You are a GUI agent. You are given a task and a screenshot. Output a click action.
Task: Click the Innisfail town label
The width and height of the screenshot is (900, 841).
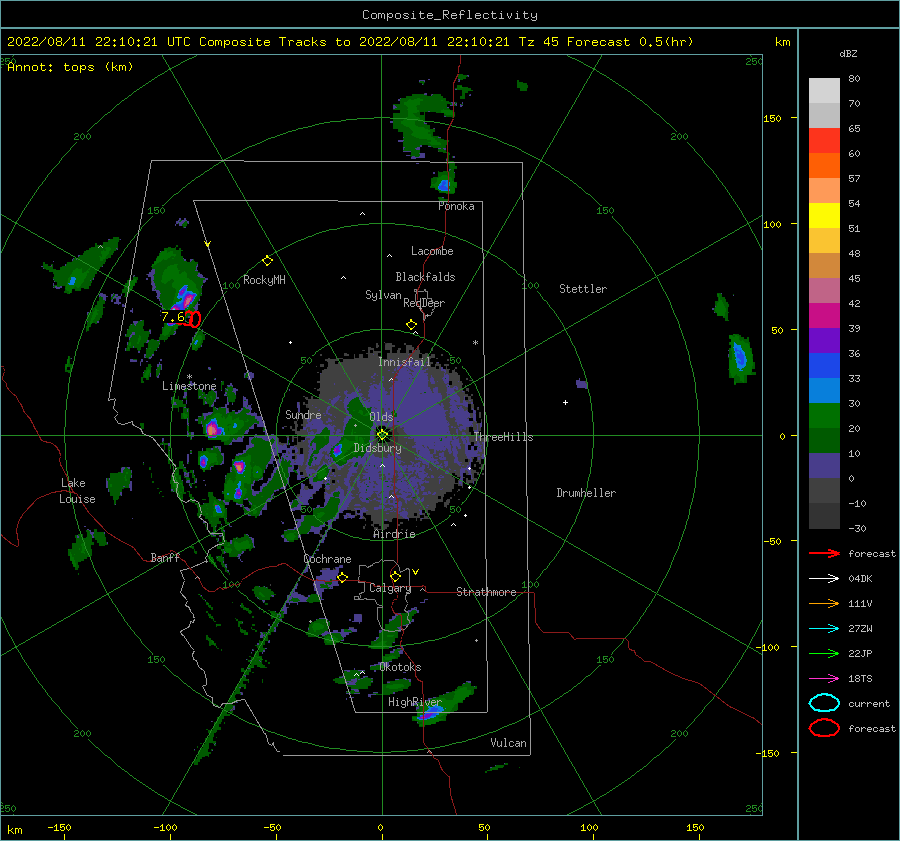(404, 362)
